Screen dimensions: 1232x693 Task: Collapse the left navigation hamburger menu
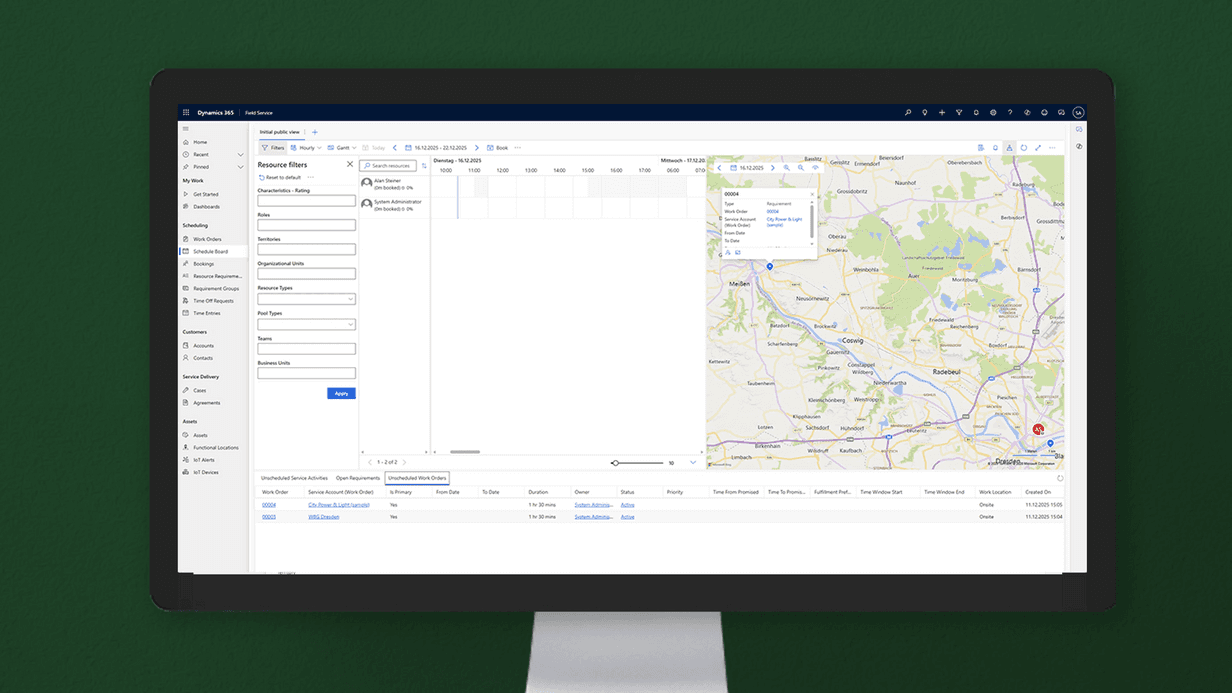pyautogui.click(x=185, y=129)
